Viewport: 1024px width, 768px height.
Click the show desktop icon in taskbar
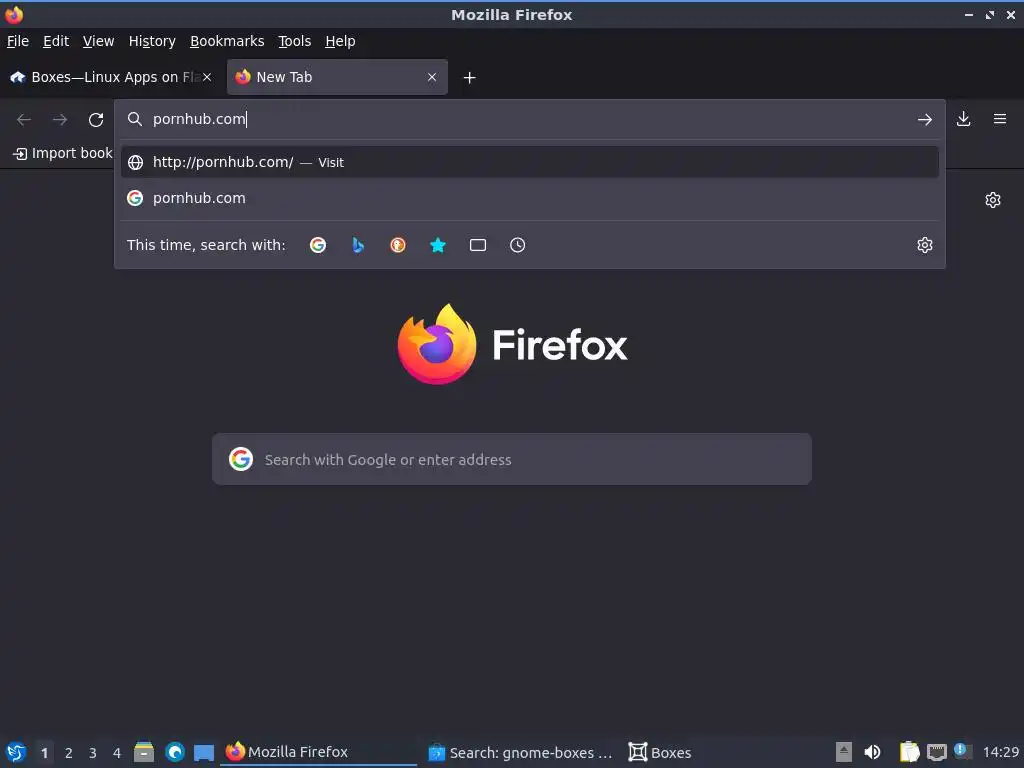[x=204, y=753]
